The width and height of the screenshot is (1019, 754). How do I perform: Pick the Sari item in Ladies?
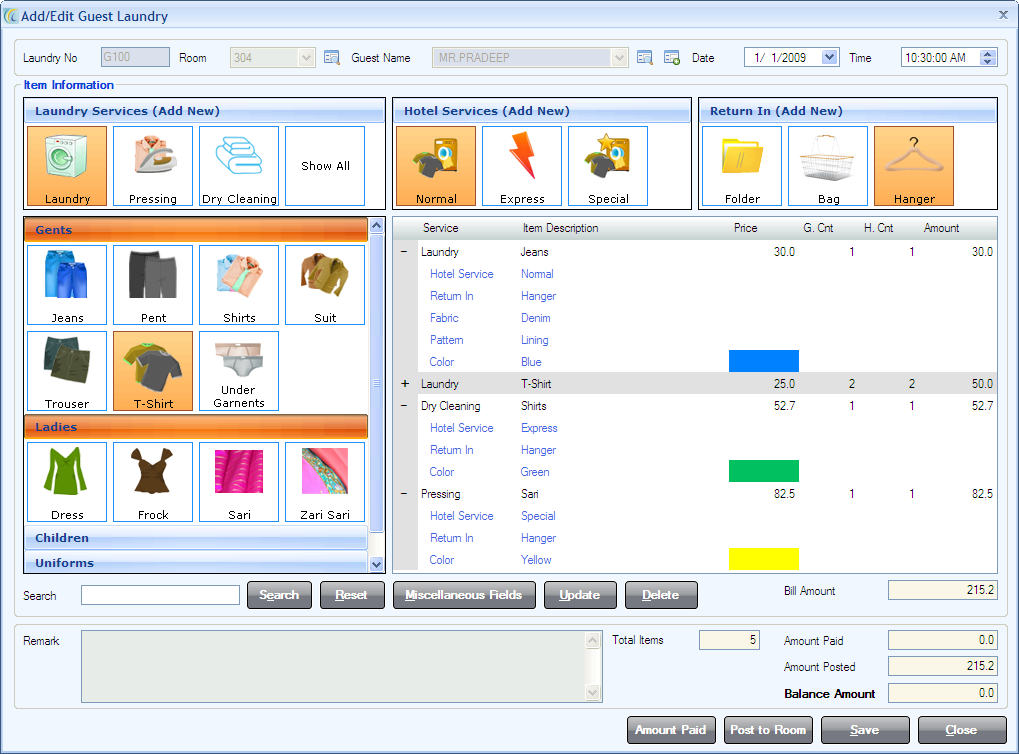coord(239,482)
